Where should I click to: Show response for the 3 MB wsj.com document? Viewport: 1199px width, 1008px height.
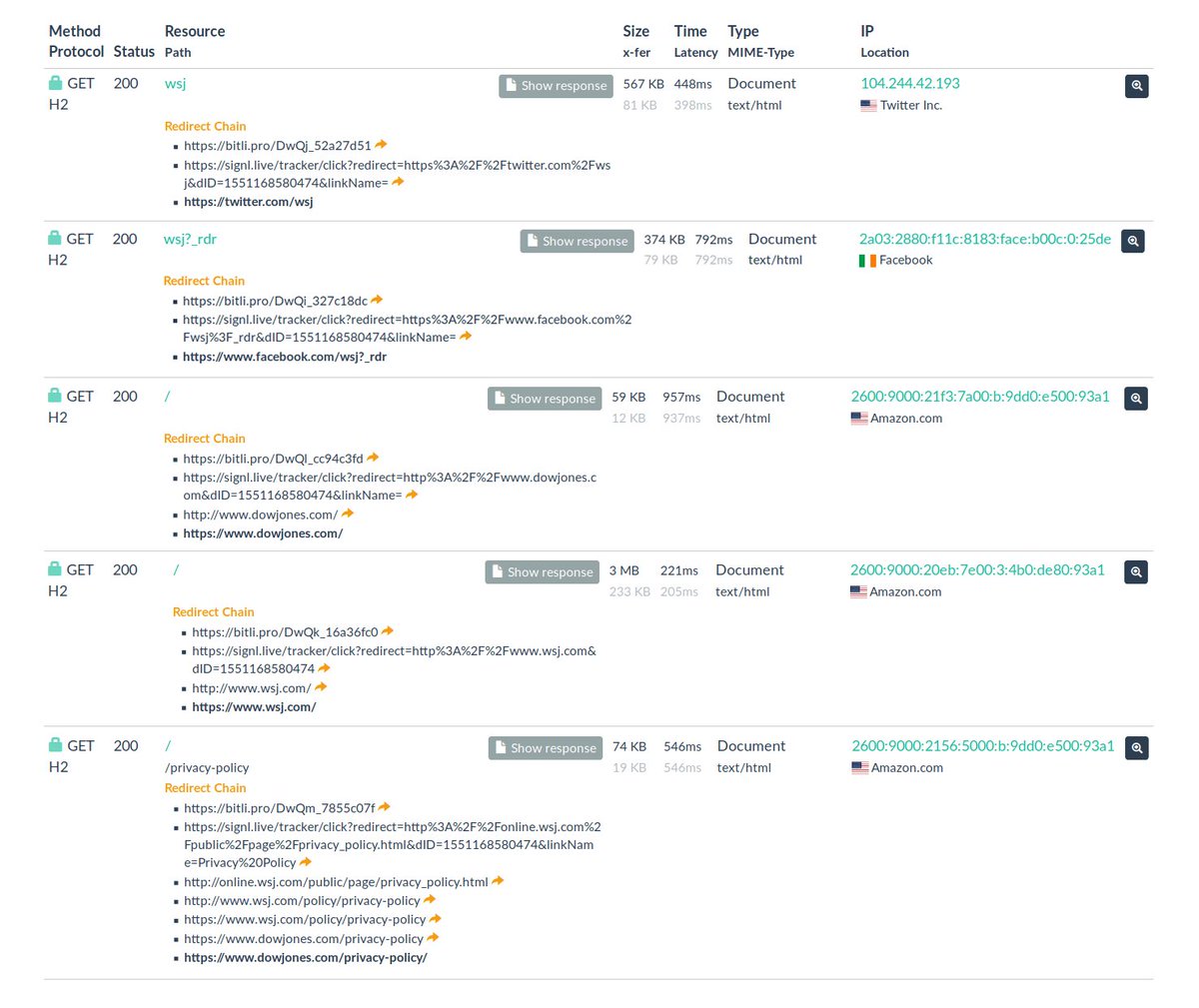click(x=543, y=572)
